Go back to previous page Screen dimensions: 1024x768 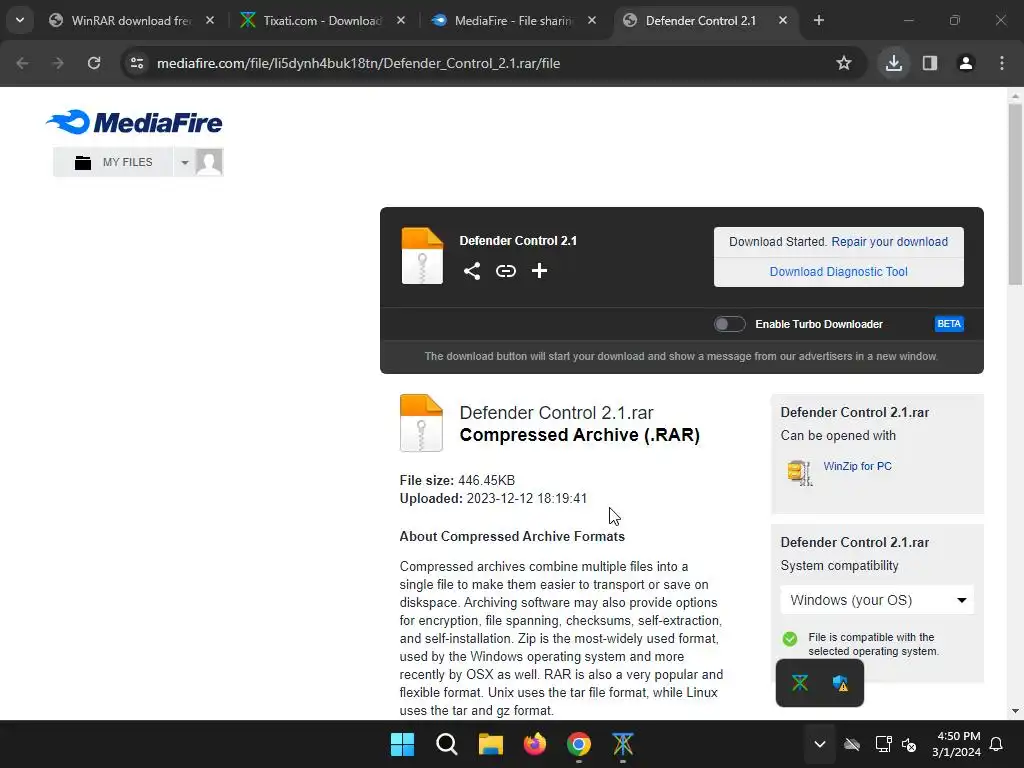(x=22, y=63)
